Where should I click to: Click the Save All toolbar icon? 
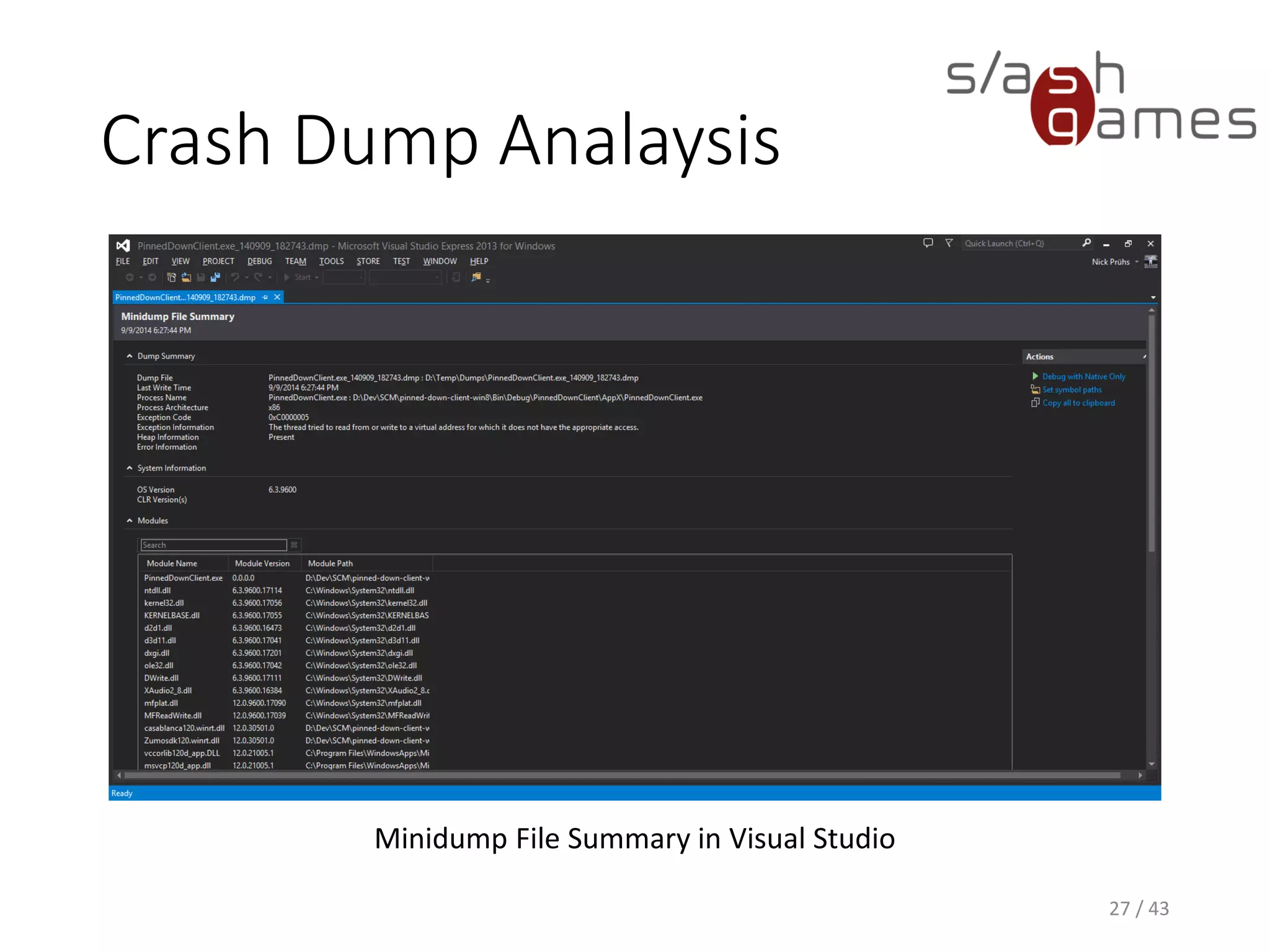coord(215,278)
